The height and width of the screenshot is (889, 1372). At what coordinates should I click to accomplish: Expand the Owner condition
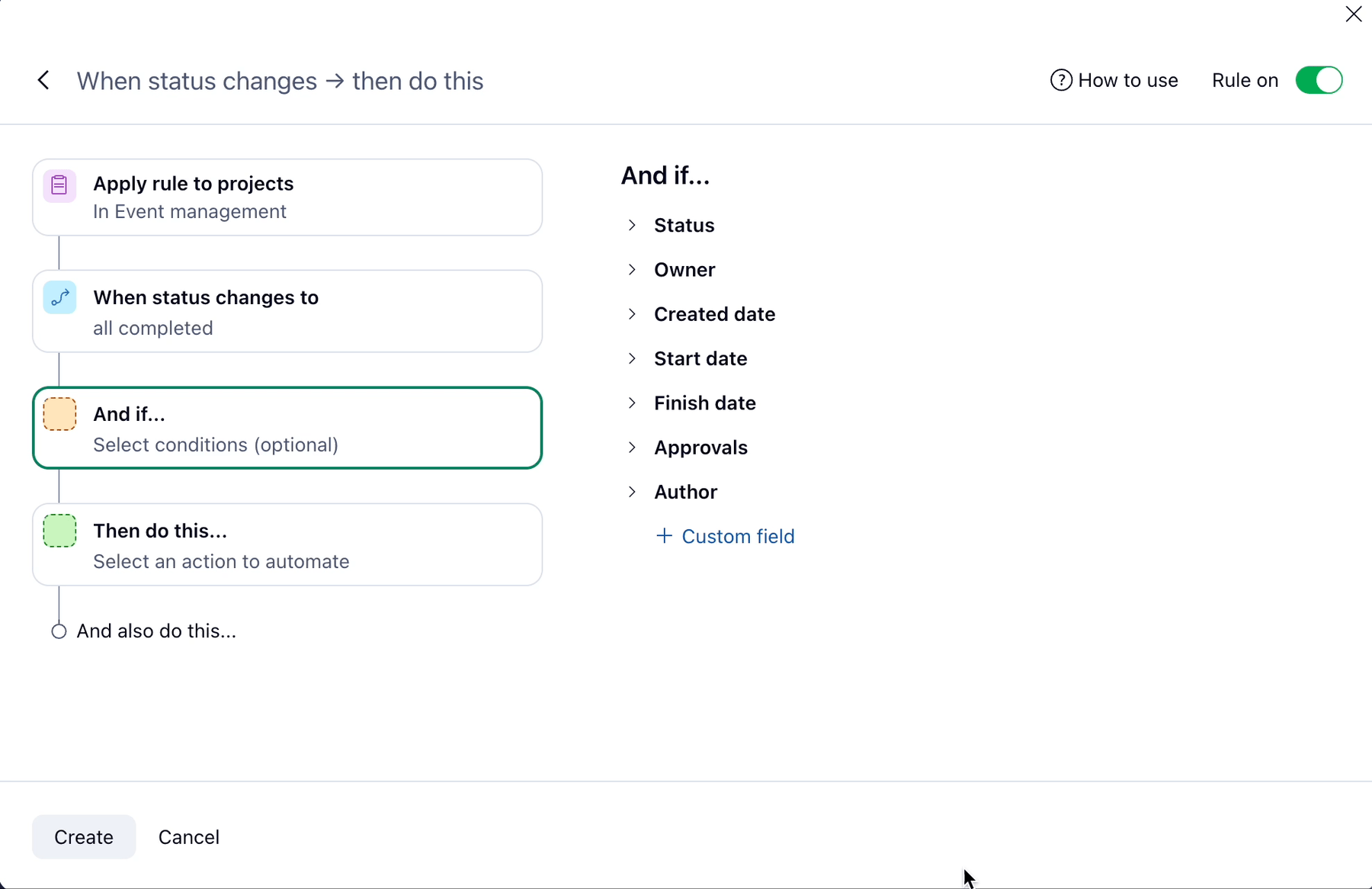tap(632, 269)
